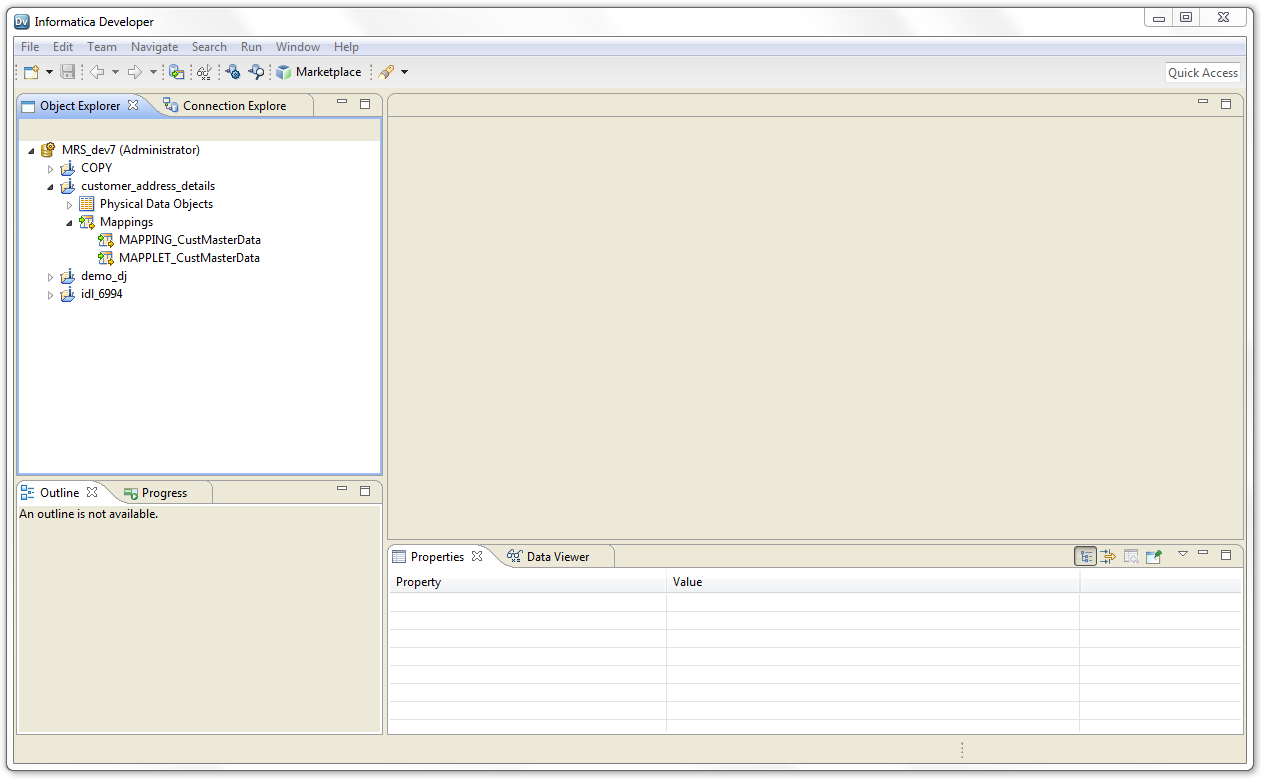Open the dropdown arrow next to New

[49, 72]
